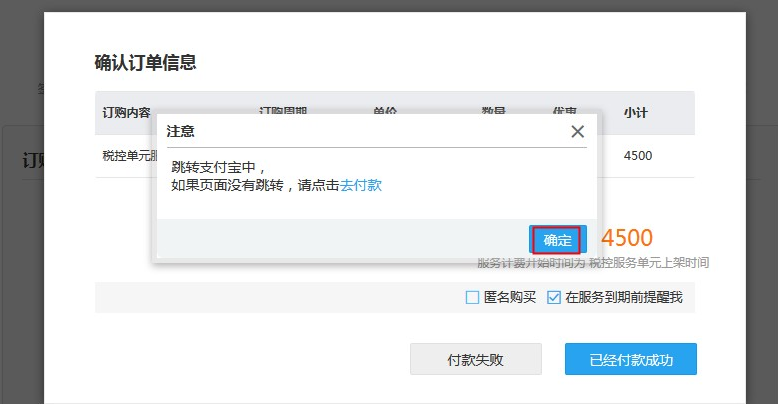778x404 pixels.
Task: Tick the 匿名购买 checkbox
Action: pyautogui.click(x=472, y=297)
